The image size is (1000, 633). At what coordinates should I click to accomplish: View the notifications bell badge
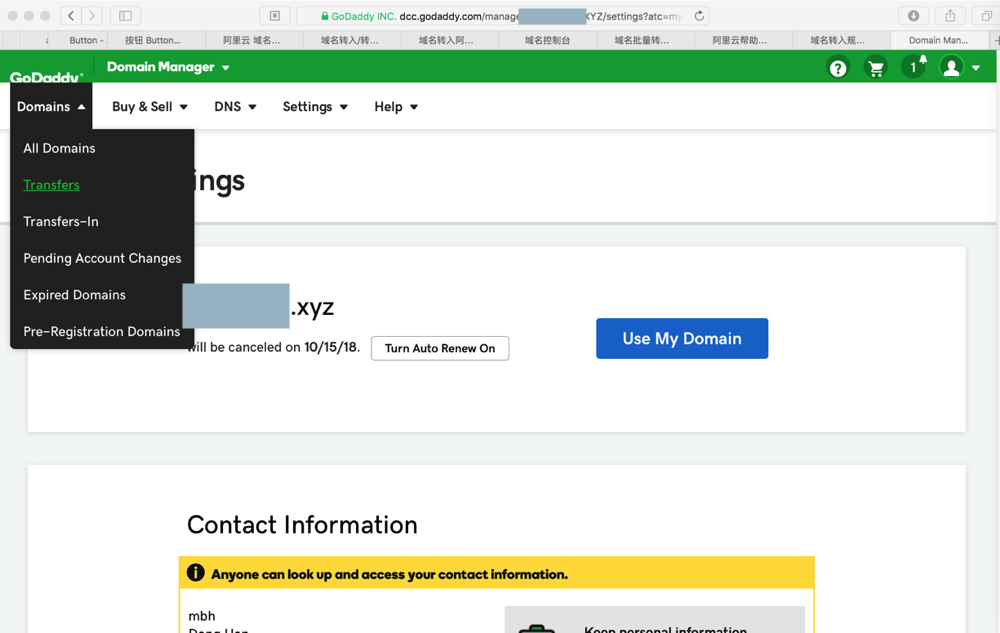(914, 67)
